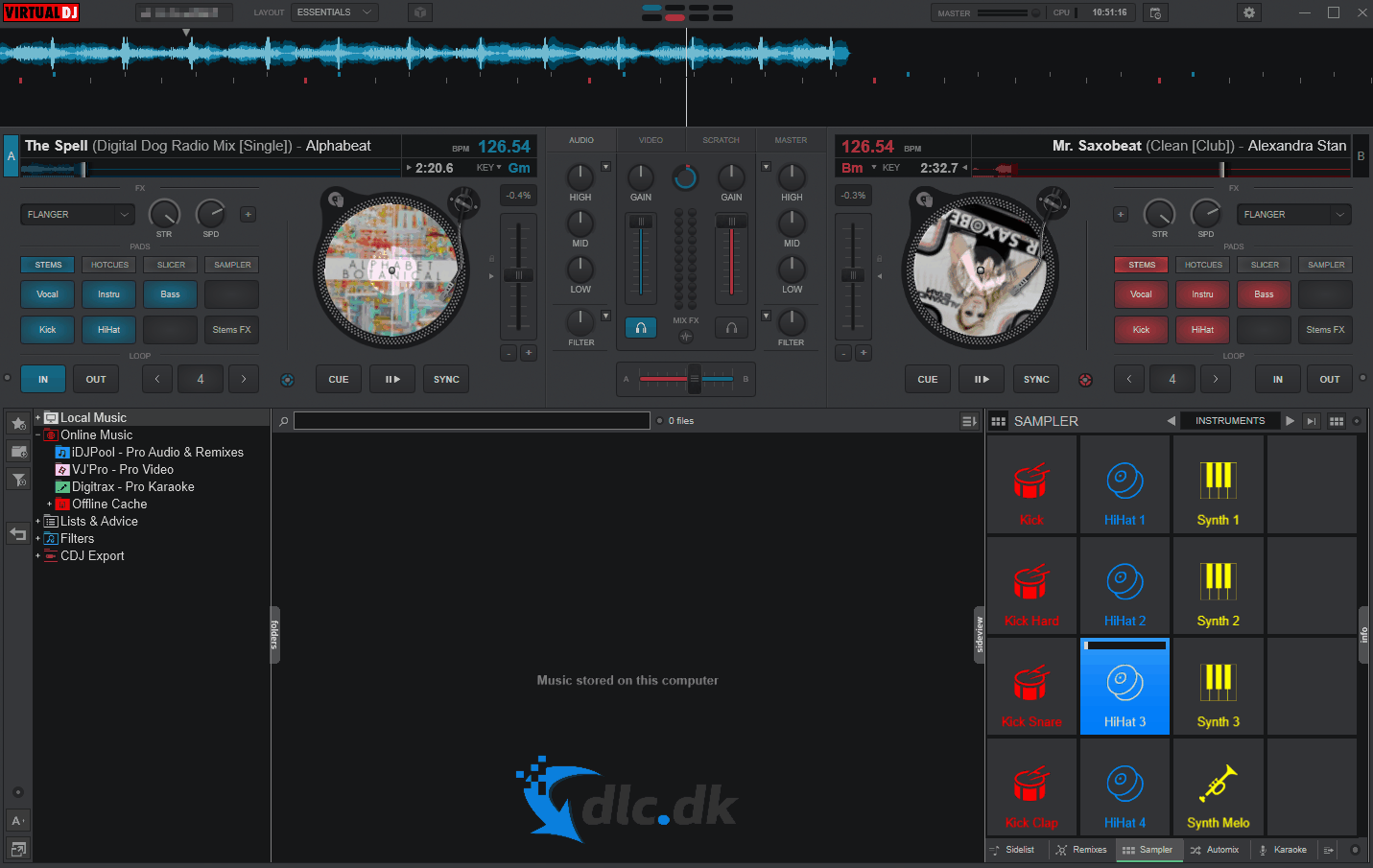Trigger the Kick Hard sampler pad
The image size is (1373, 868).
[x=1031, y=585]
